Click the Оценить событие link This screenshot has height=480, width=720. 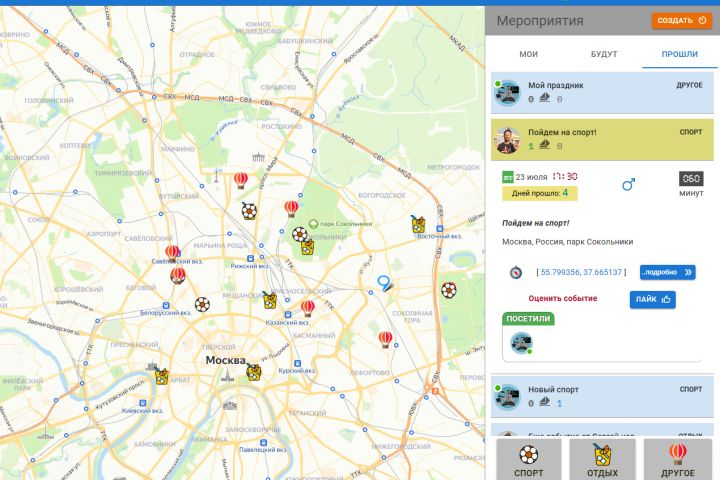tap(562, 299)
